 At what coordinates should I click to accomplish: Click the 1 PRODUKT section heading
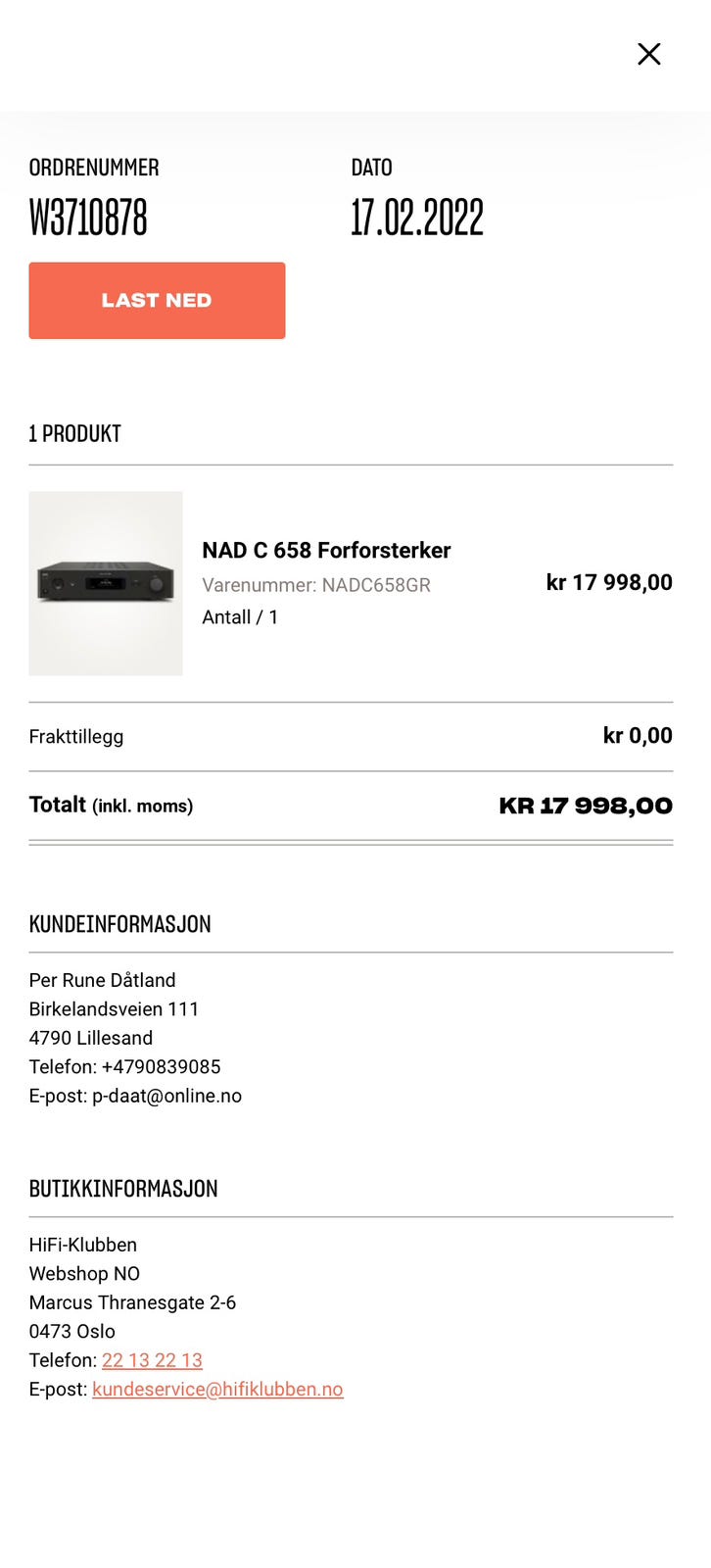point(75,433)
